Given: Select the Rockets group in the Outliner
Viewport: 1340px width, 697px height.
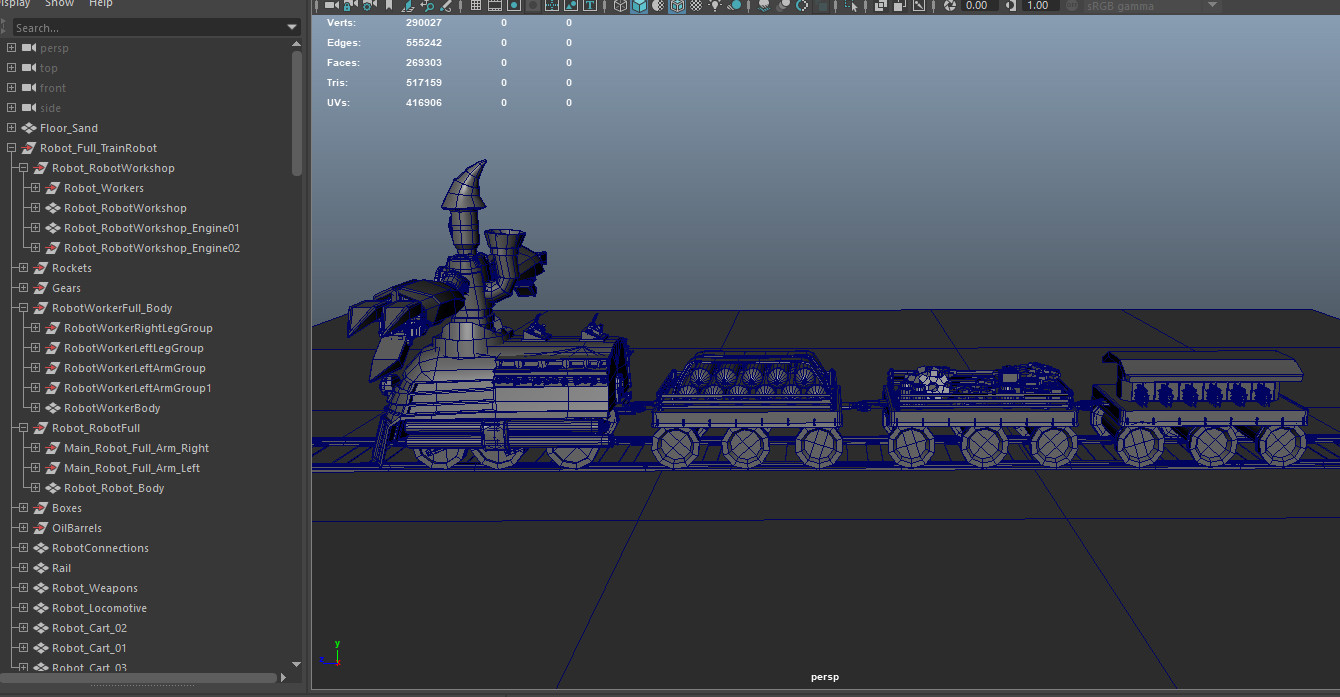Looking at the screenshot, I should click(72, 267).
